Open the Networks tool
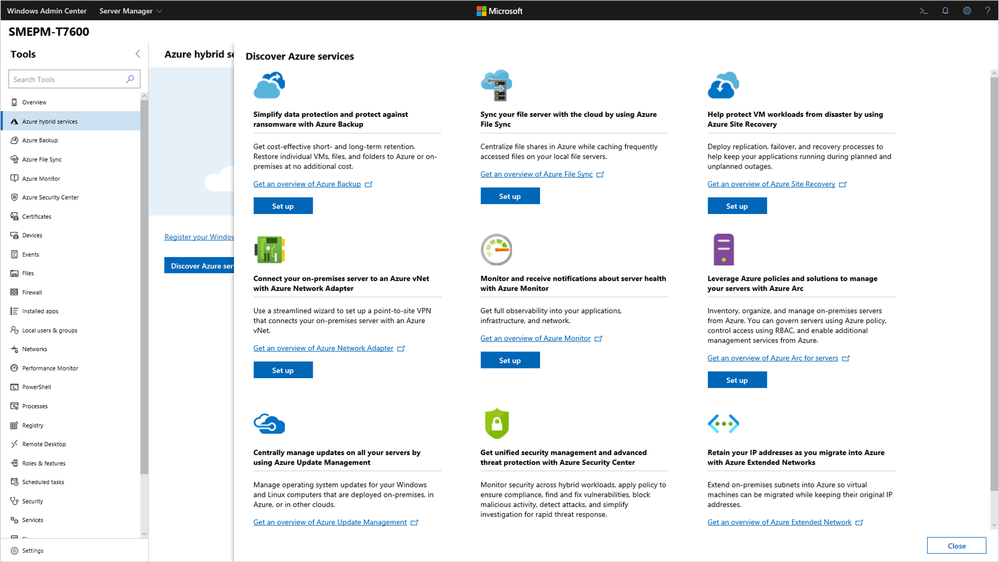This screenshot has width=999, height=562. coord(71,349)
